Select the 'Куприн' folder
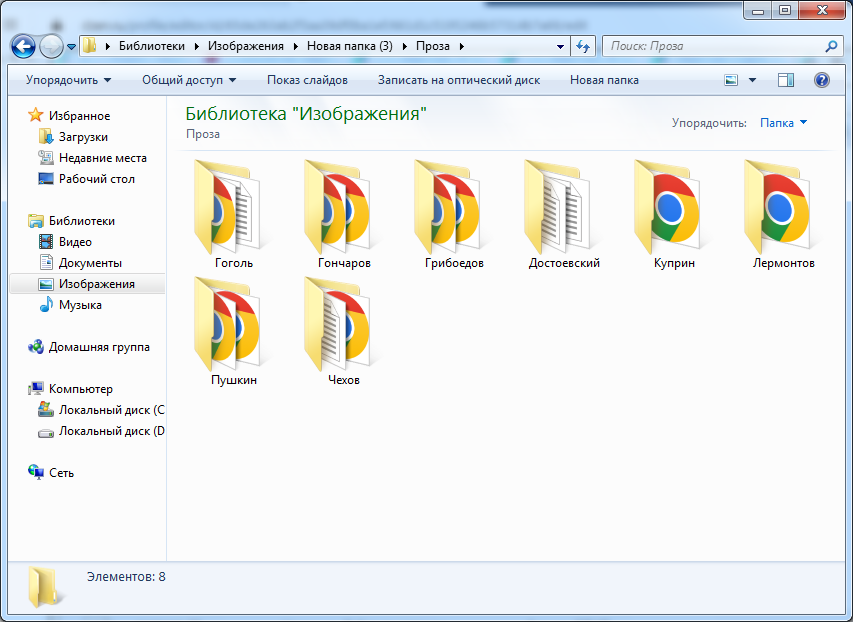 pos(674,214)
